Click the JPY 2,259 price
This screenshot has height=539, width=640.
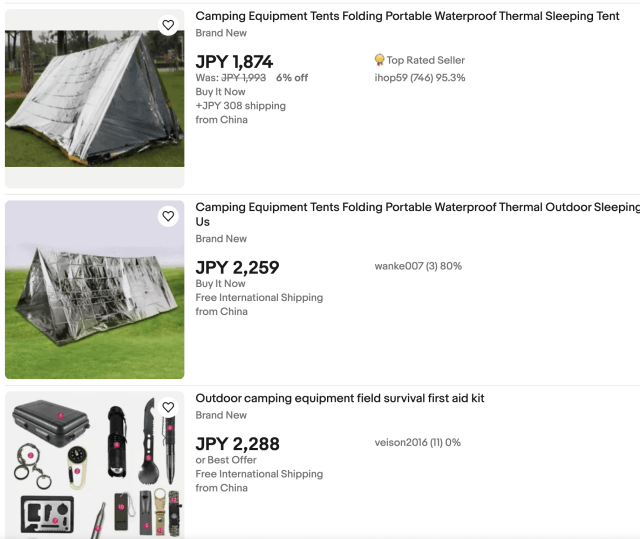click(237, 267)
